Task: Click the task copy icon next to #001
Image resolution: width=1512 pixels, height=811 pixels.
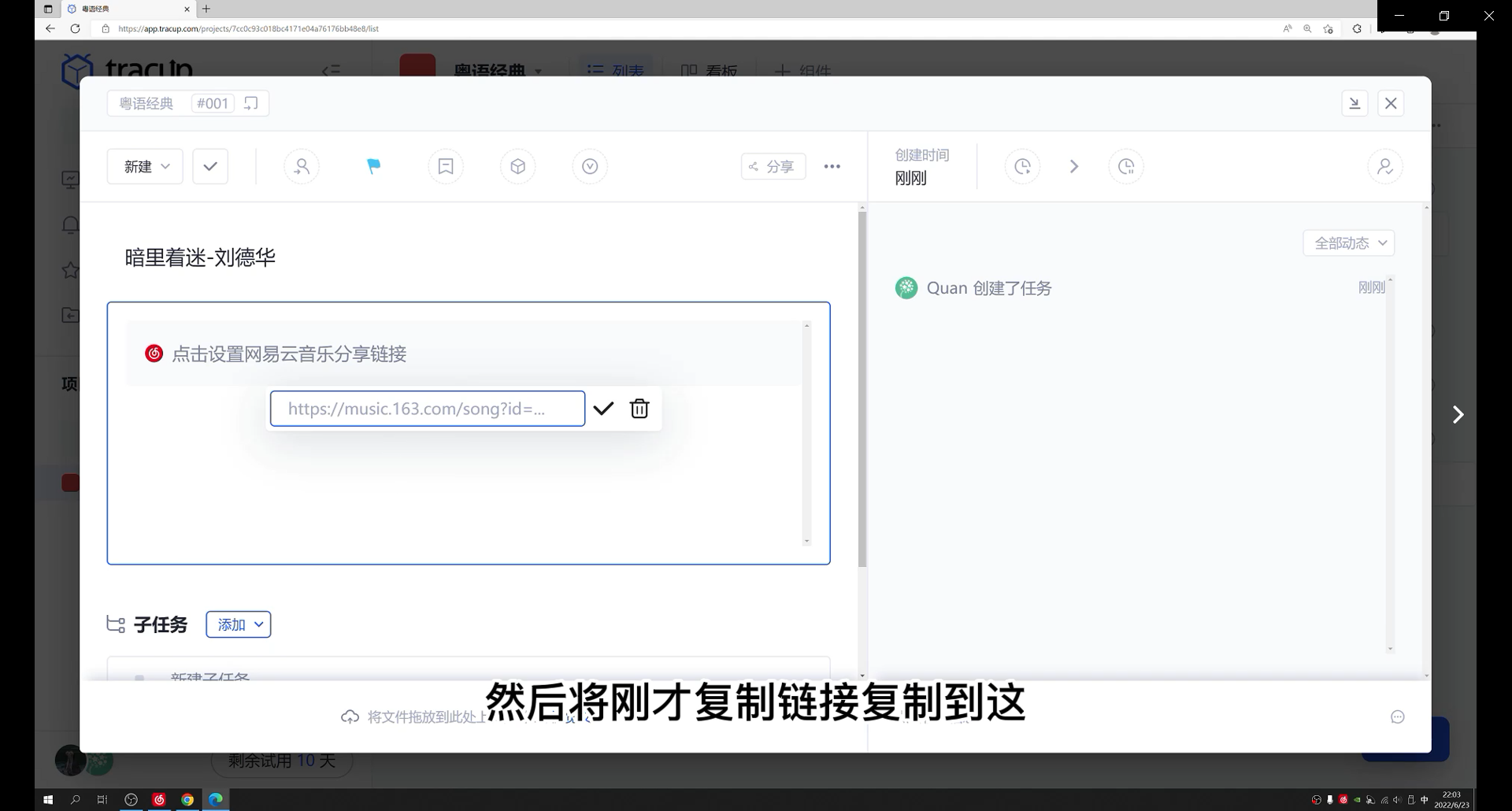Action: click(250, 102)
